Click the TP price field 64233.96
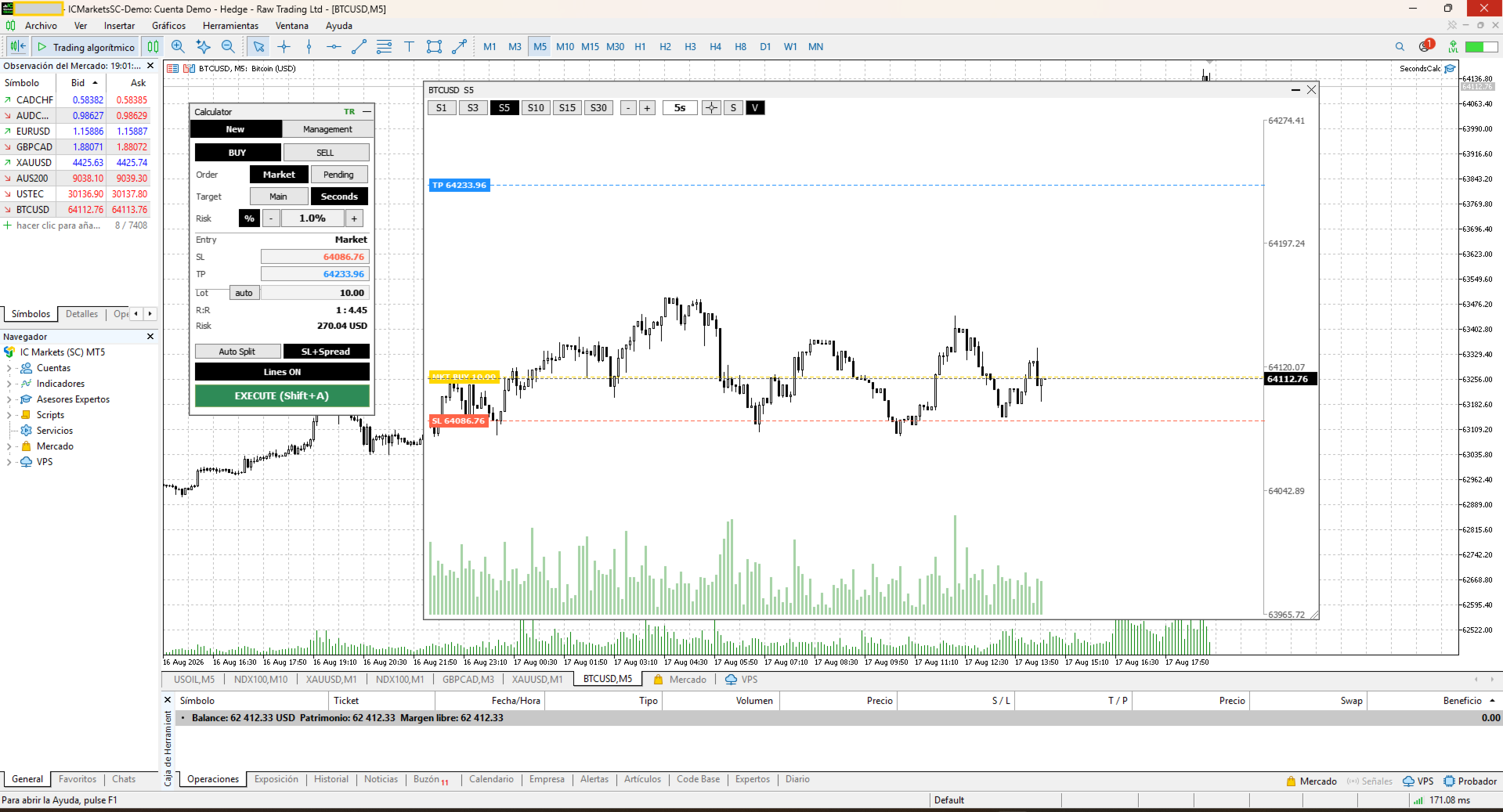Viewport: 1503px width, 812px height. tap(315, 274)
